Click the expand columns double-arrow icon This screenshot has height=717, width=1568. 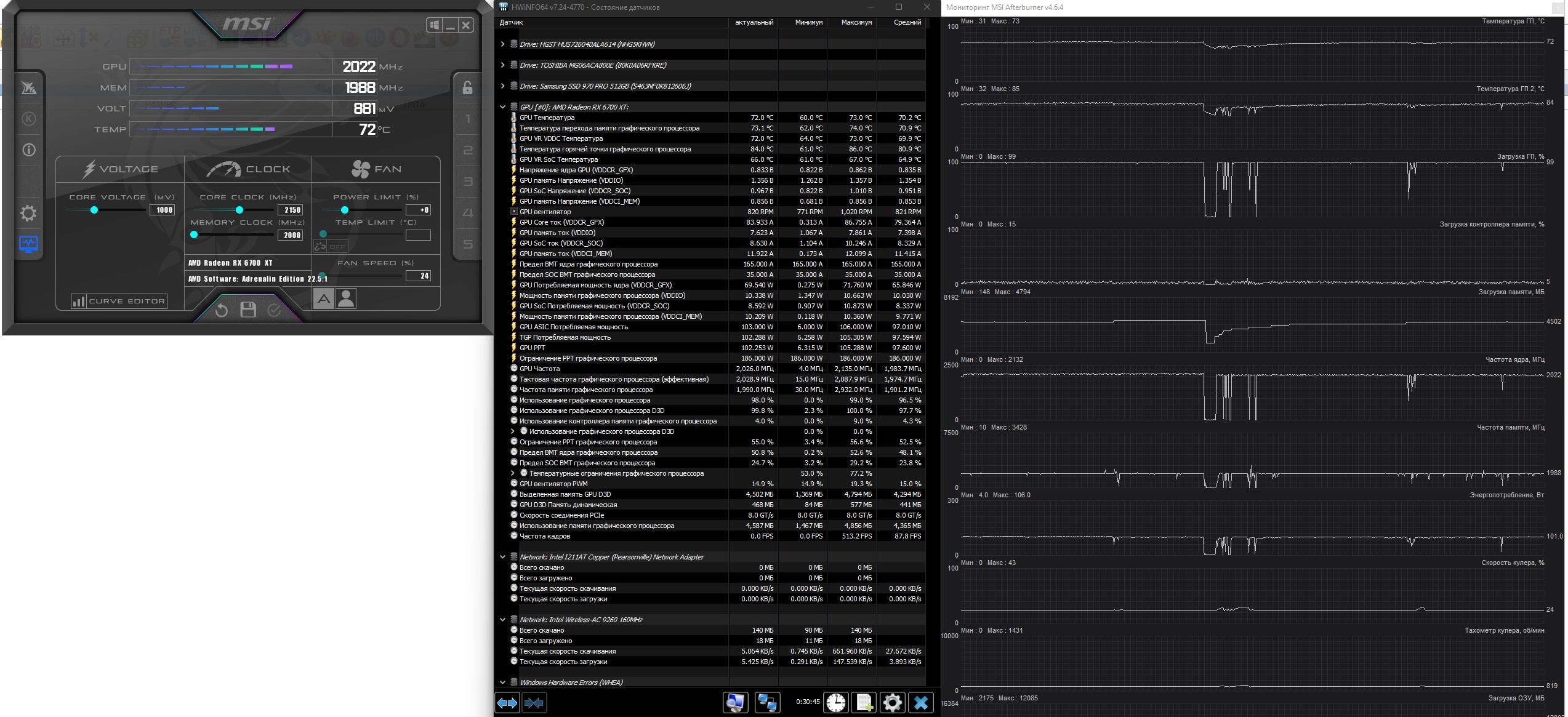pyautogui.click(x=507, y=702)
